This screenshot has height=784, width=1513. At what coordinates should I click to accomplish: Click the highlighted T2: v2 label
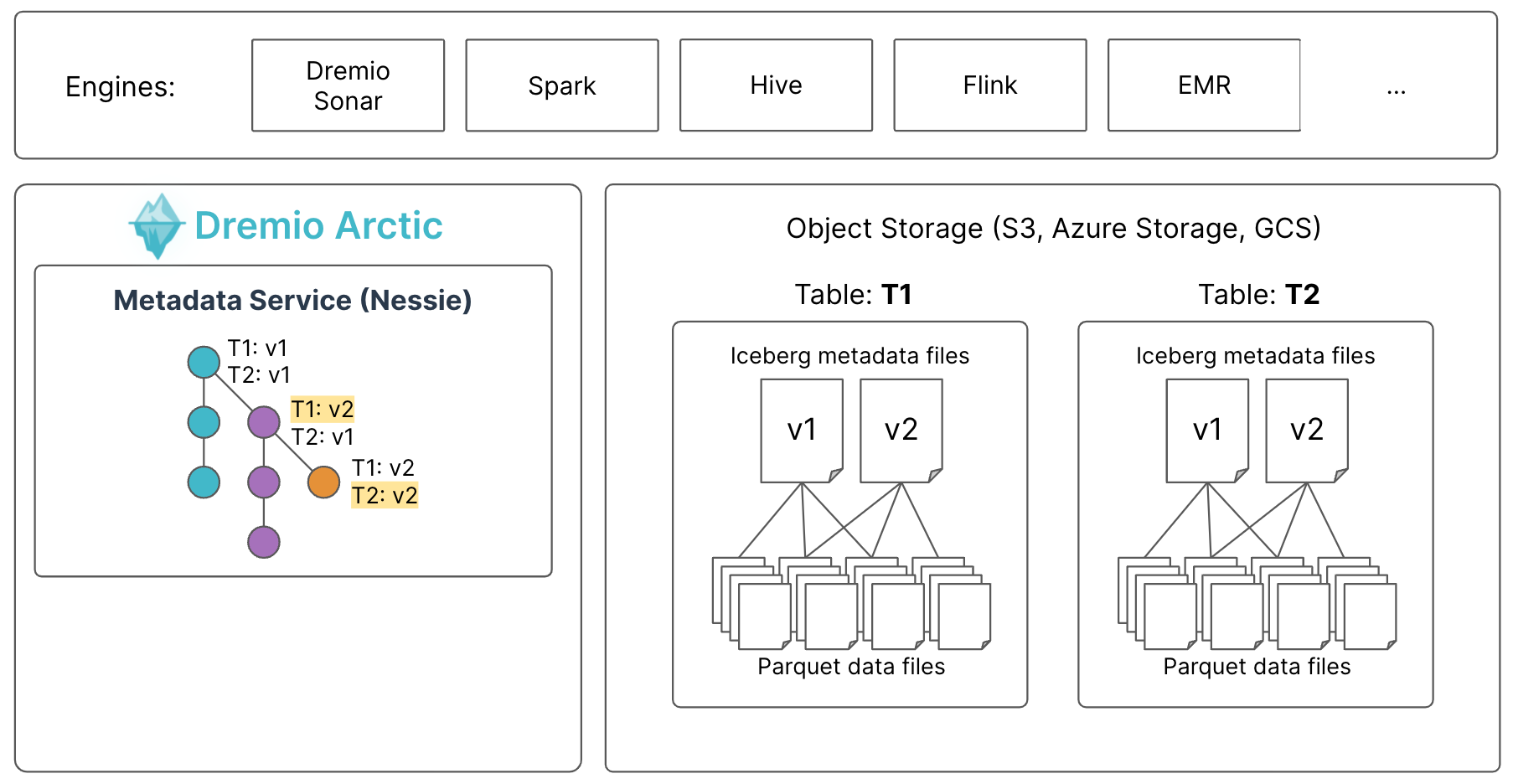point(385,496)
